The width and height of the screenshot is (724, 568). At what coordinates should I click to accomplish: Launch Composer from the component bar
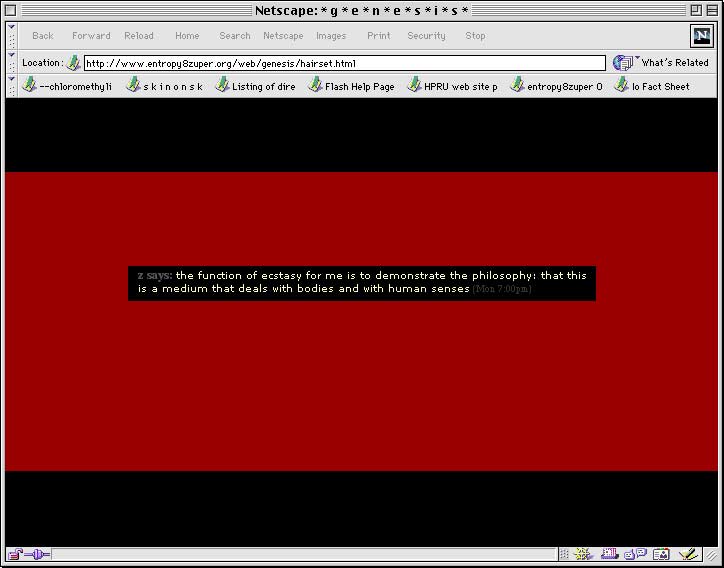point(688,554)
